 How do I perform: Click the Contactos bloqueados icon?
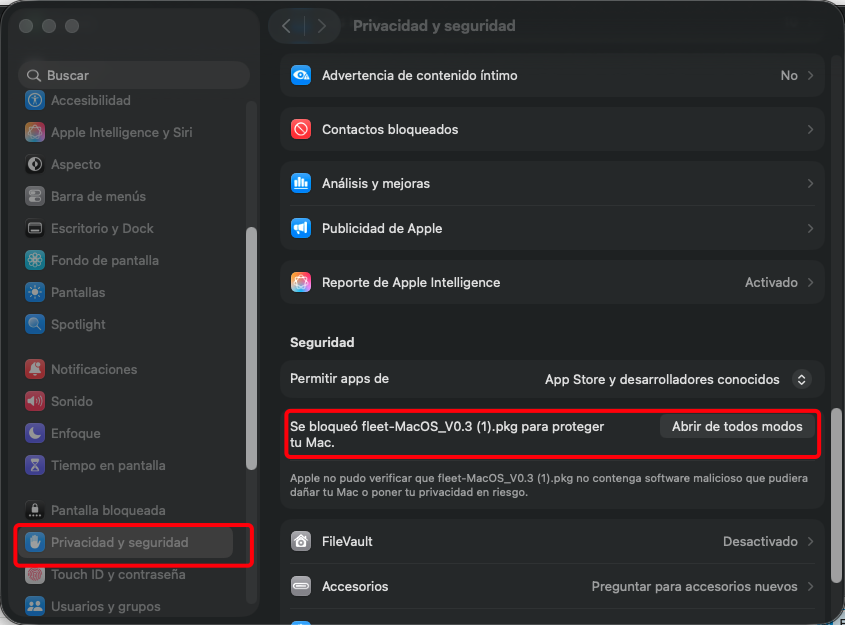point(301,129)
